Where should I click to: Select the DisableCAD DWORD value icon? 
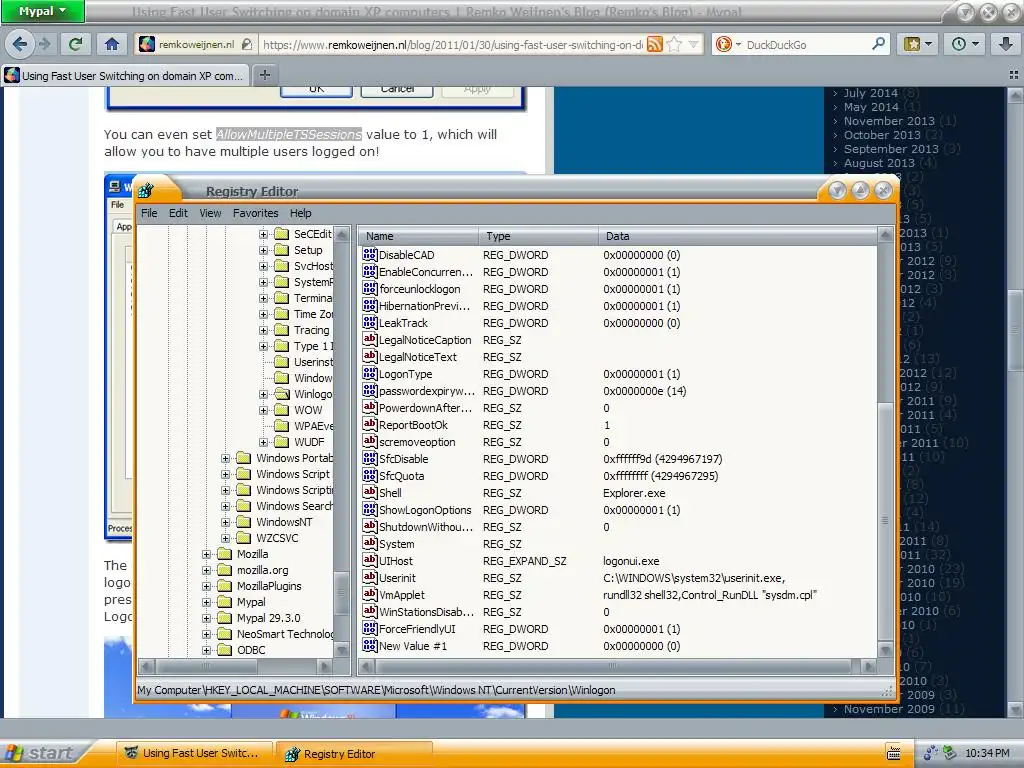[x=370, y=255]
